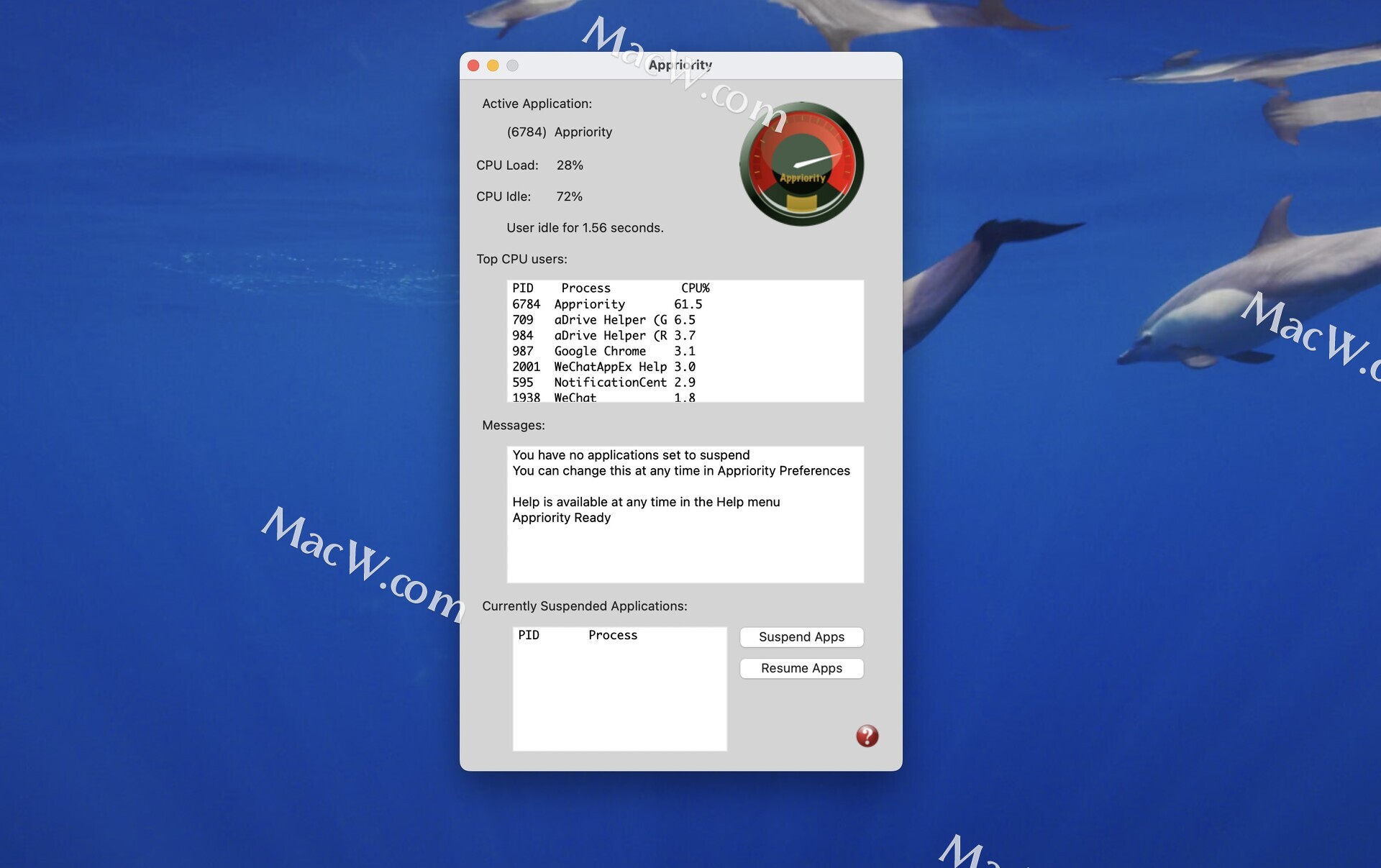The image size is (1381, 868).
Task: Click the CPU% column header
Action: [695, 288]
